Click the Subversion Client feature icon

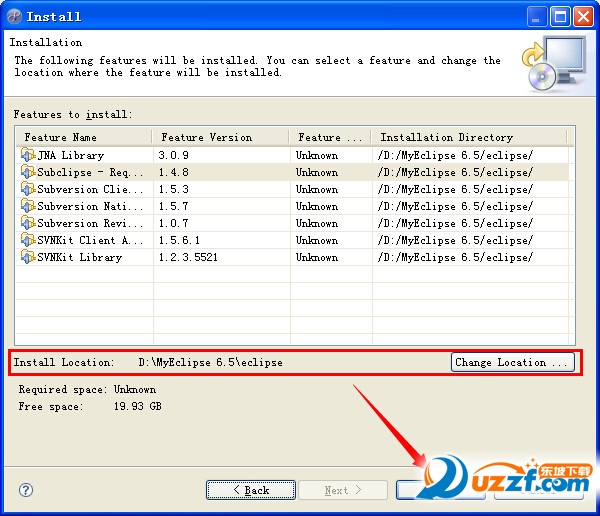click(28, 189)
